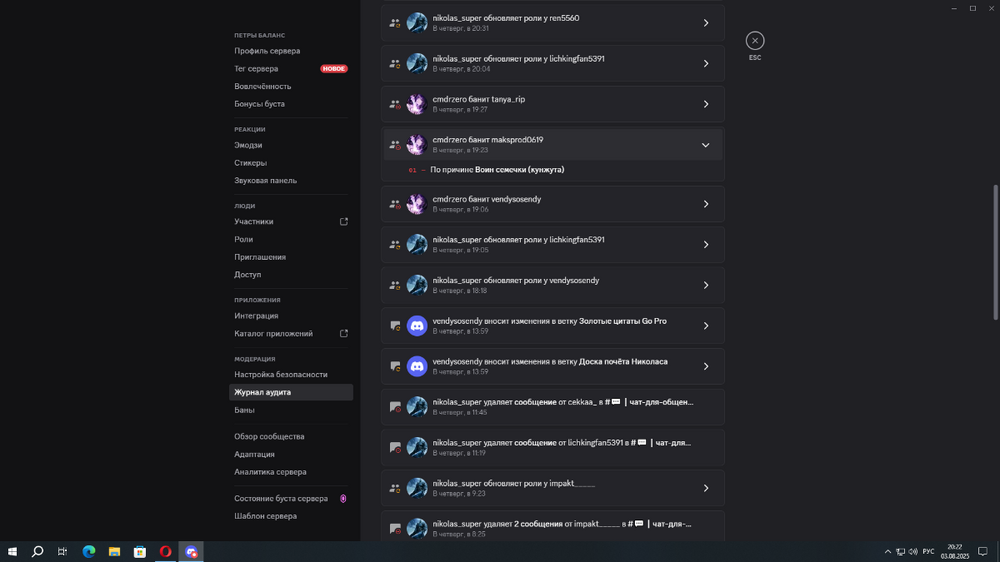Click the РУС language indicator in tray
This screenshot has width=1000, height=562.
tap(928, 552)
